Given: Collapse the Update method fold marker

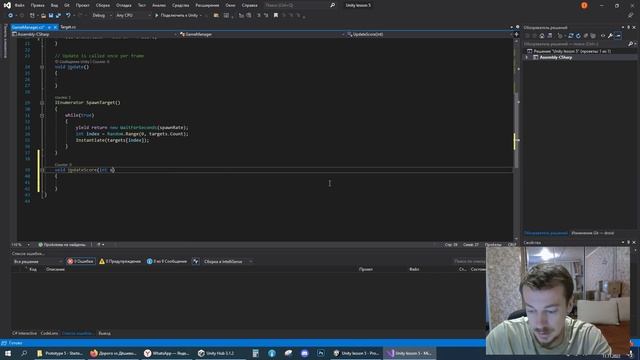Looking at the screenshot, I should 42,67.
